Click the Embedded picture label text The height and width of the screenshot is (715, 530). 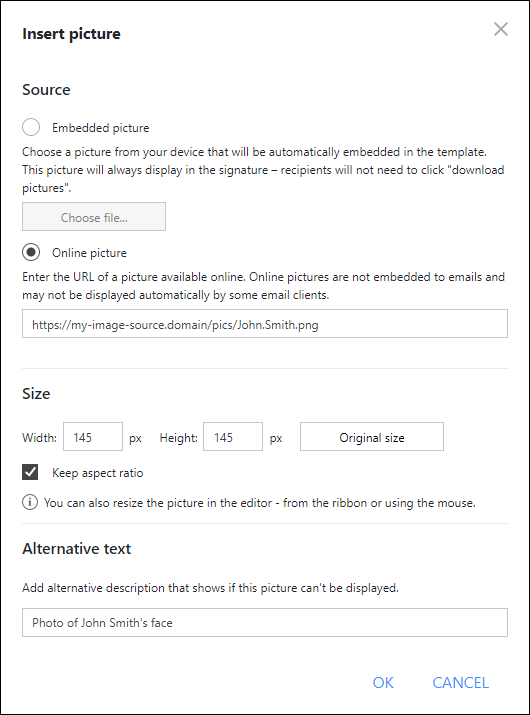coord(100,128)
